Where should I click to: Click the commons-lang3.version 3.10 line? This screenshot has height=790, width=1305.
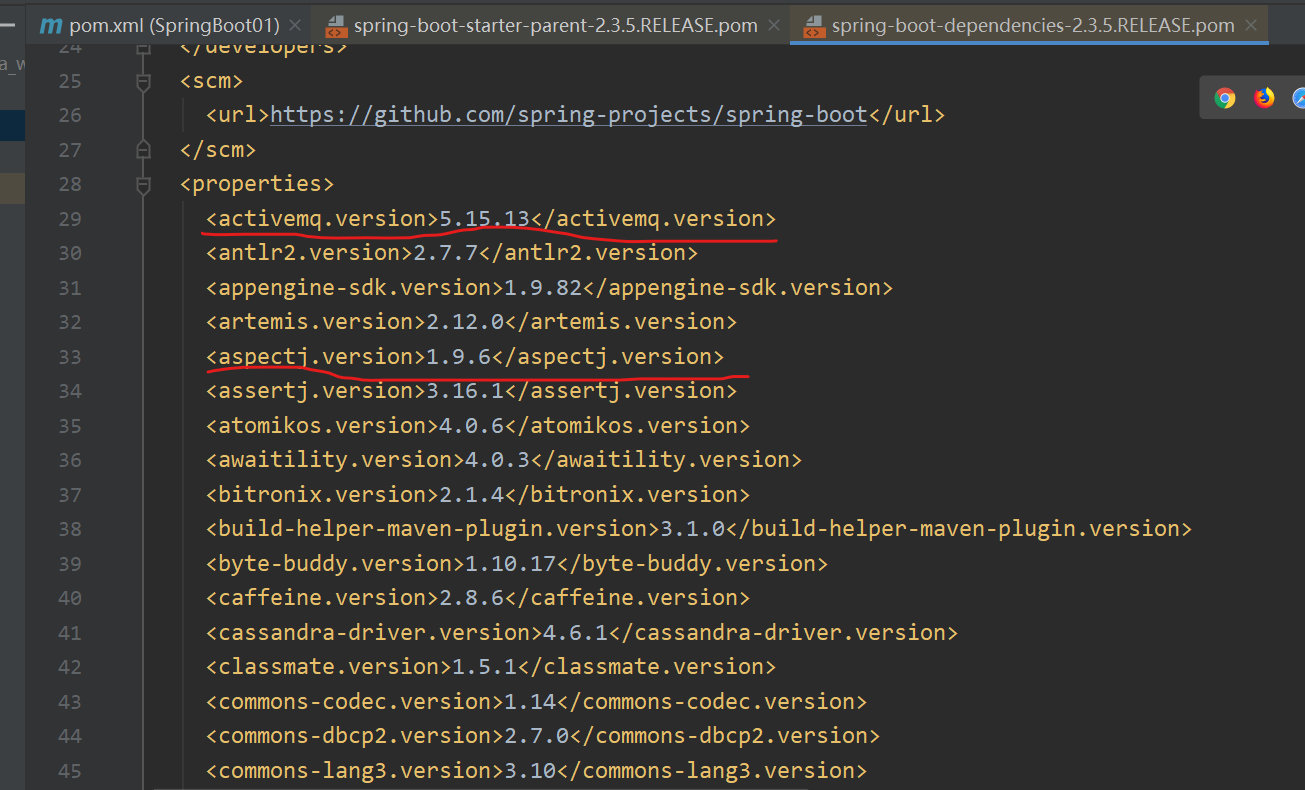click(536, 770)
